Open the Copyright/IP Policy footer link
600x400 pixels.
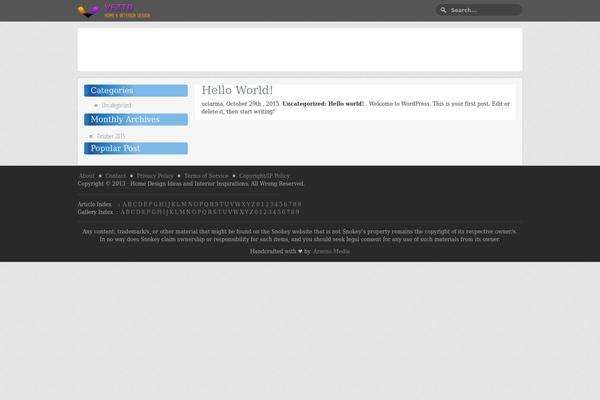click(x=264, y=176)
